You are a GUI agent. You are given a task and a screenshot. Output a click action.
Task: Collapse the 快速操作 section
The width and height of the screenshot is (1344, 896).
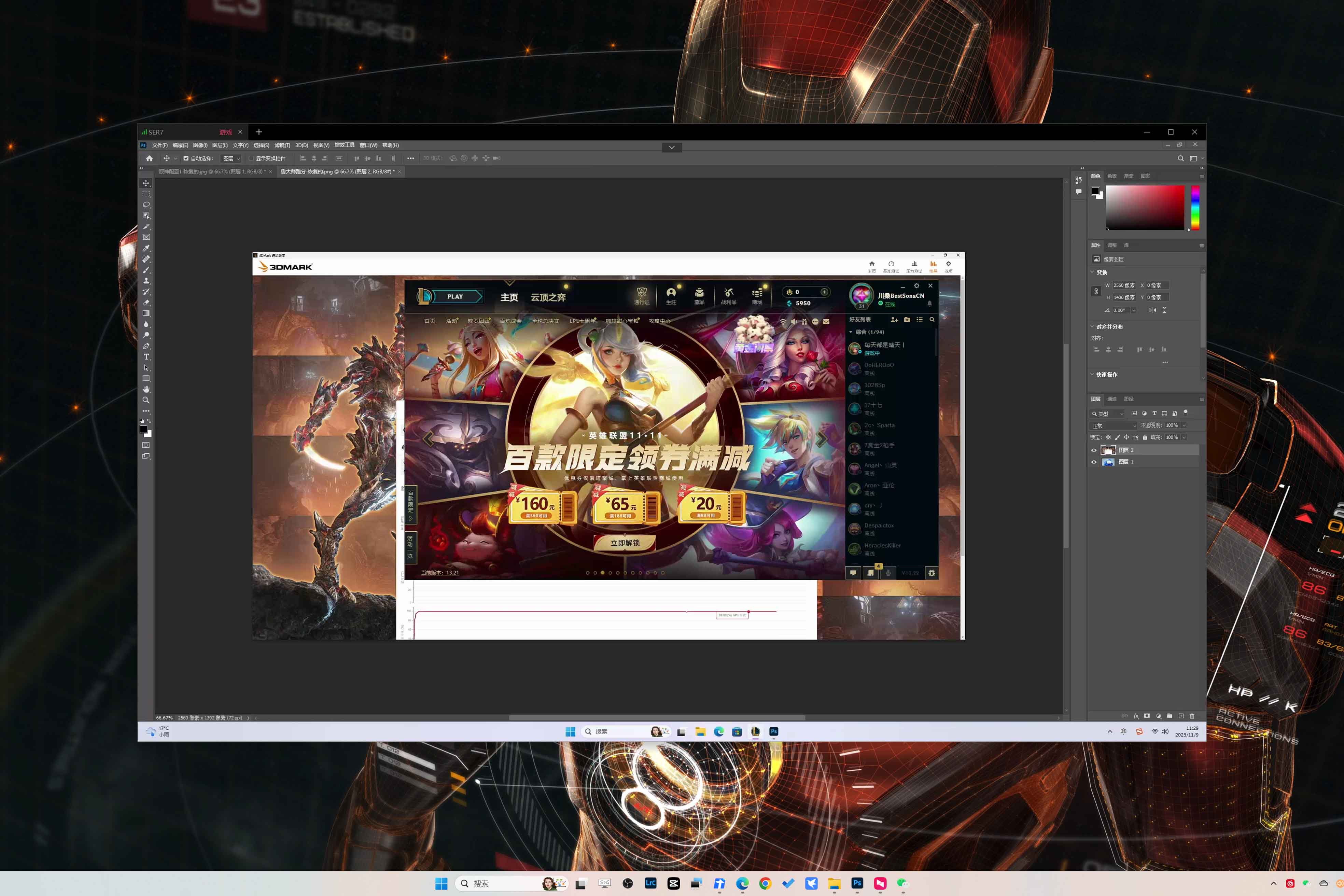[x=1092, y=374]
